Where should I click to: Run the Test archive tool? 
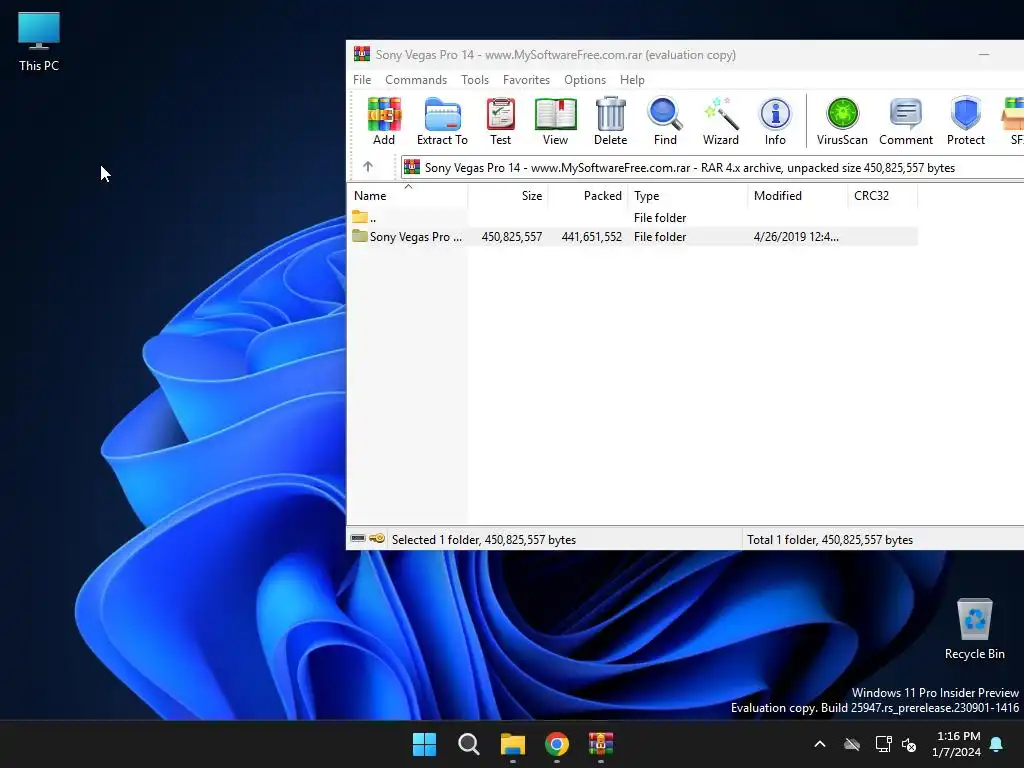500,121
